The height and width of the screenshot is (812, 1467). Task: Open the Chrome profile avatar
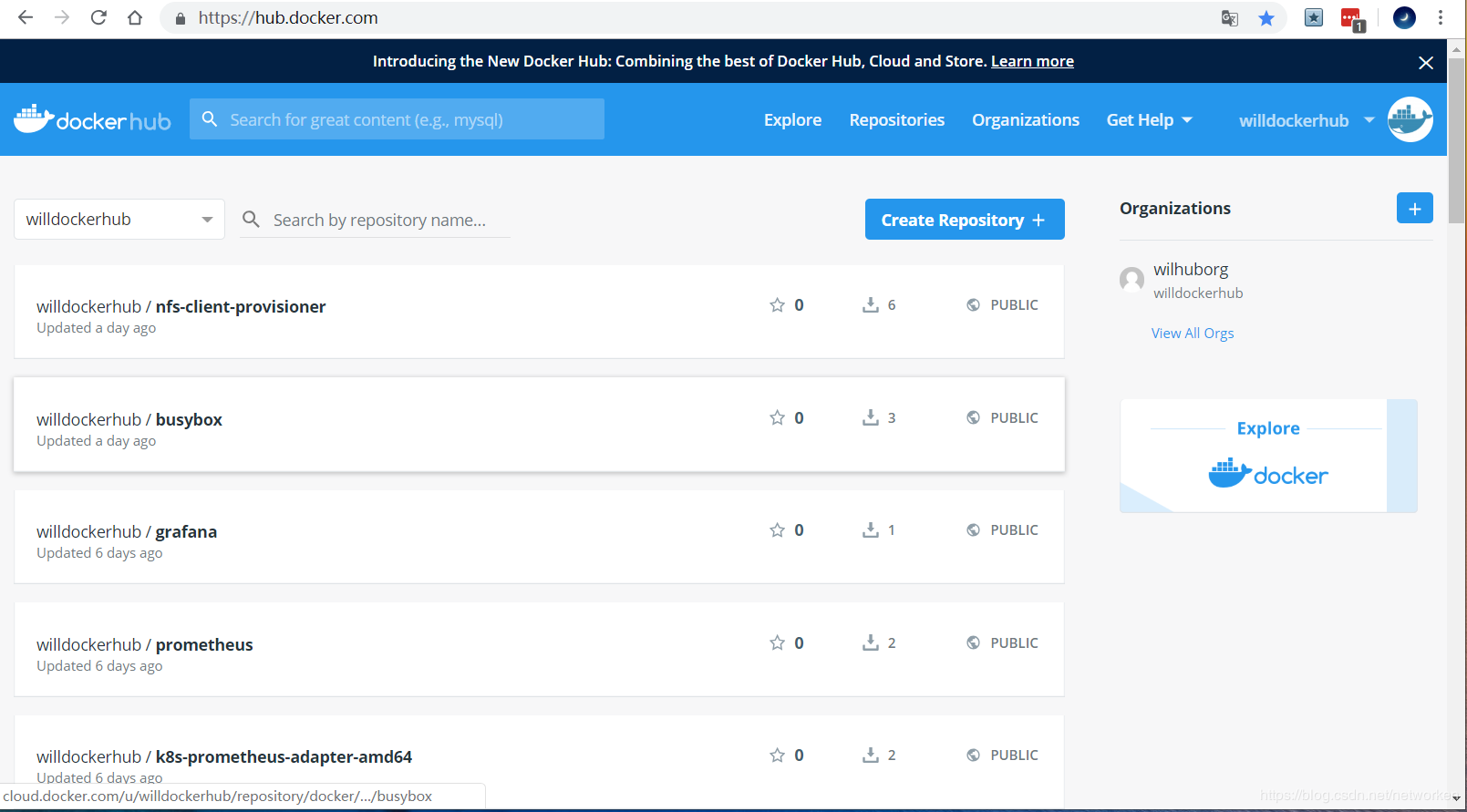click(1404, 17)
